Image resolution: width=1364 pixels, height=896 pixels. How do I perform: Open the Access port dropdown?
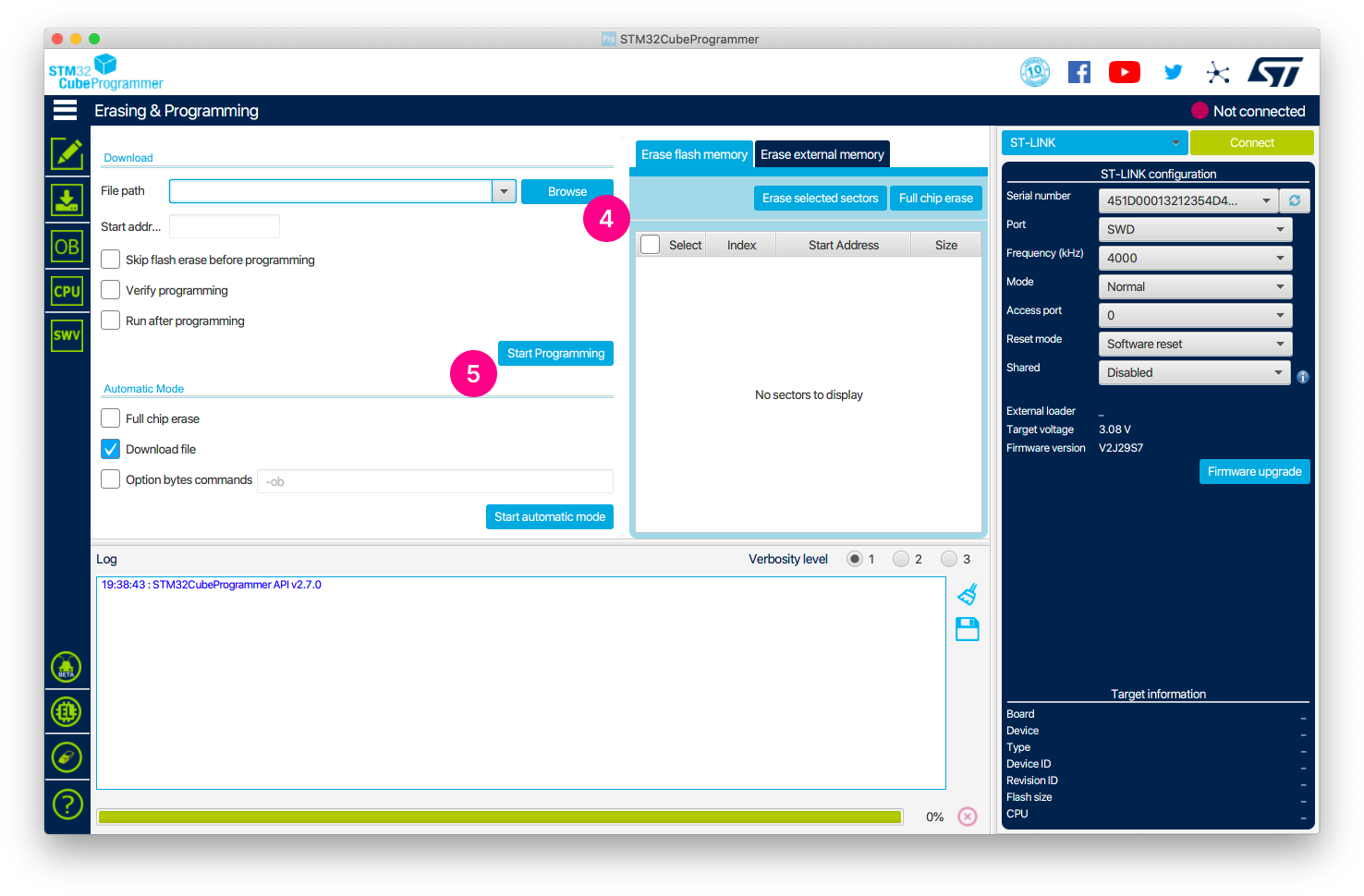pyautogui.click(x=1195, y=315)
